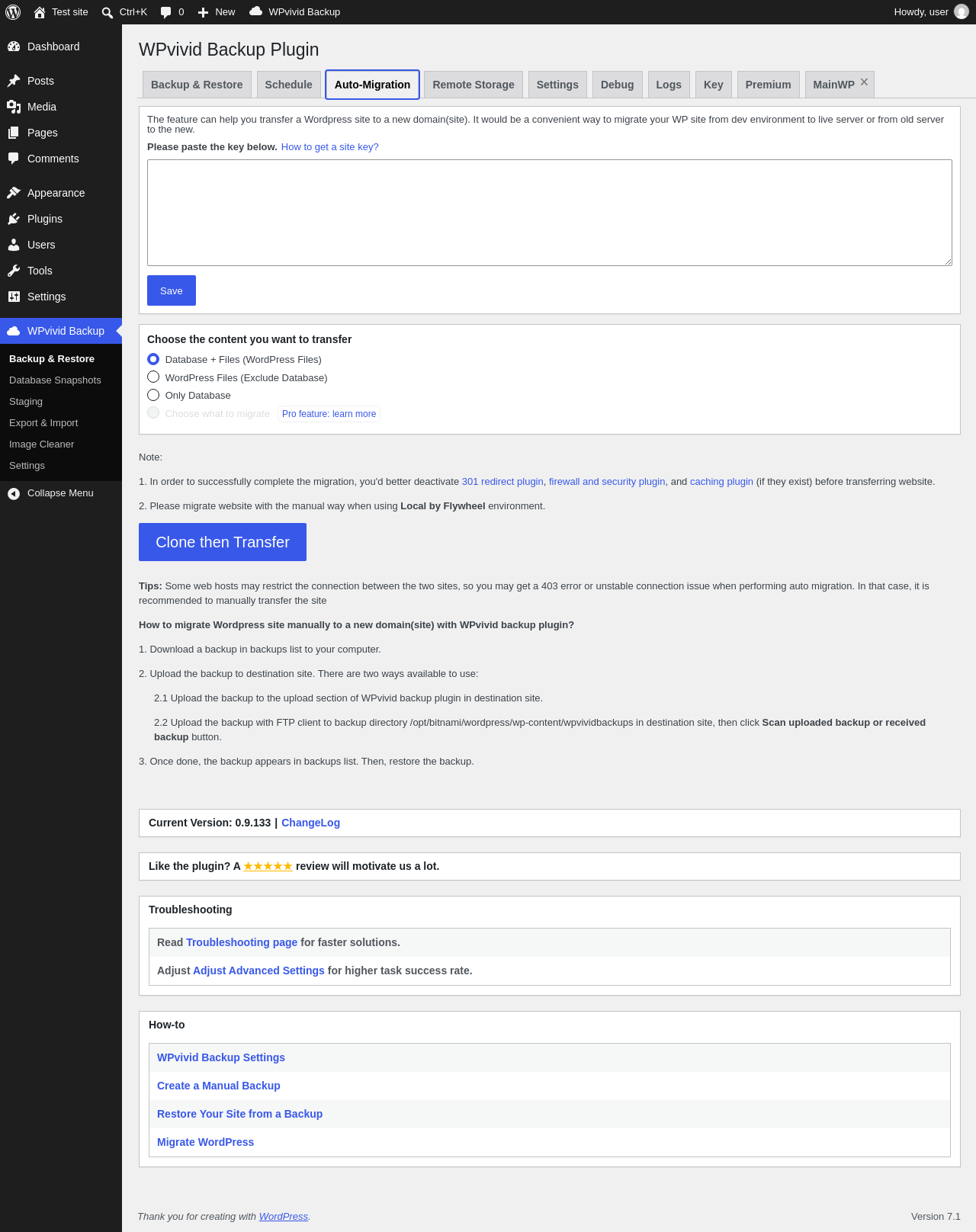Open Media library icon in sidebar
Screen dimensions: 976x1232
point(14,107)
